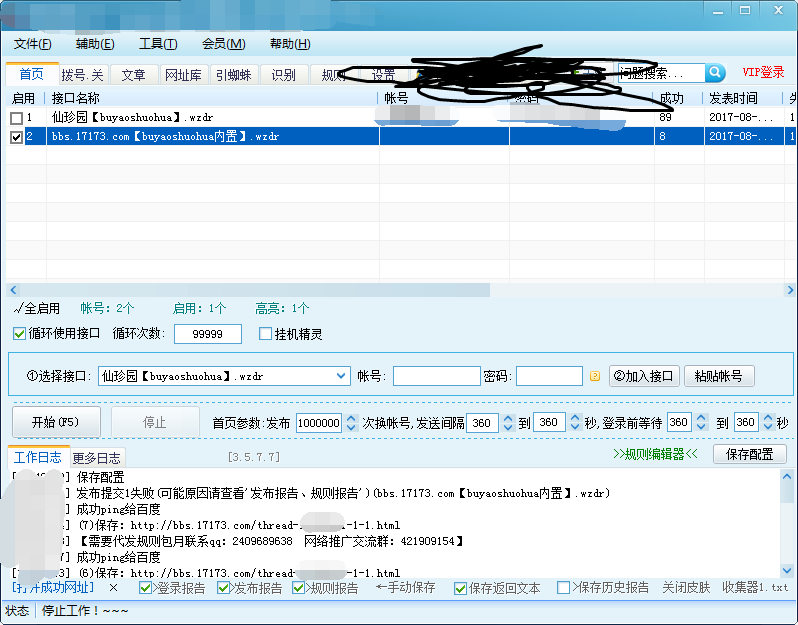
Task: Click the 发布 count field 1000000
Action: (x=319, y=423)
